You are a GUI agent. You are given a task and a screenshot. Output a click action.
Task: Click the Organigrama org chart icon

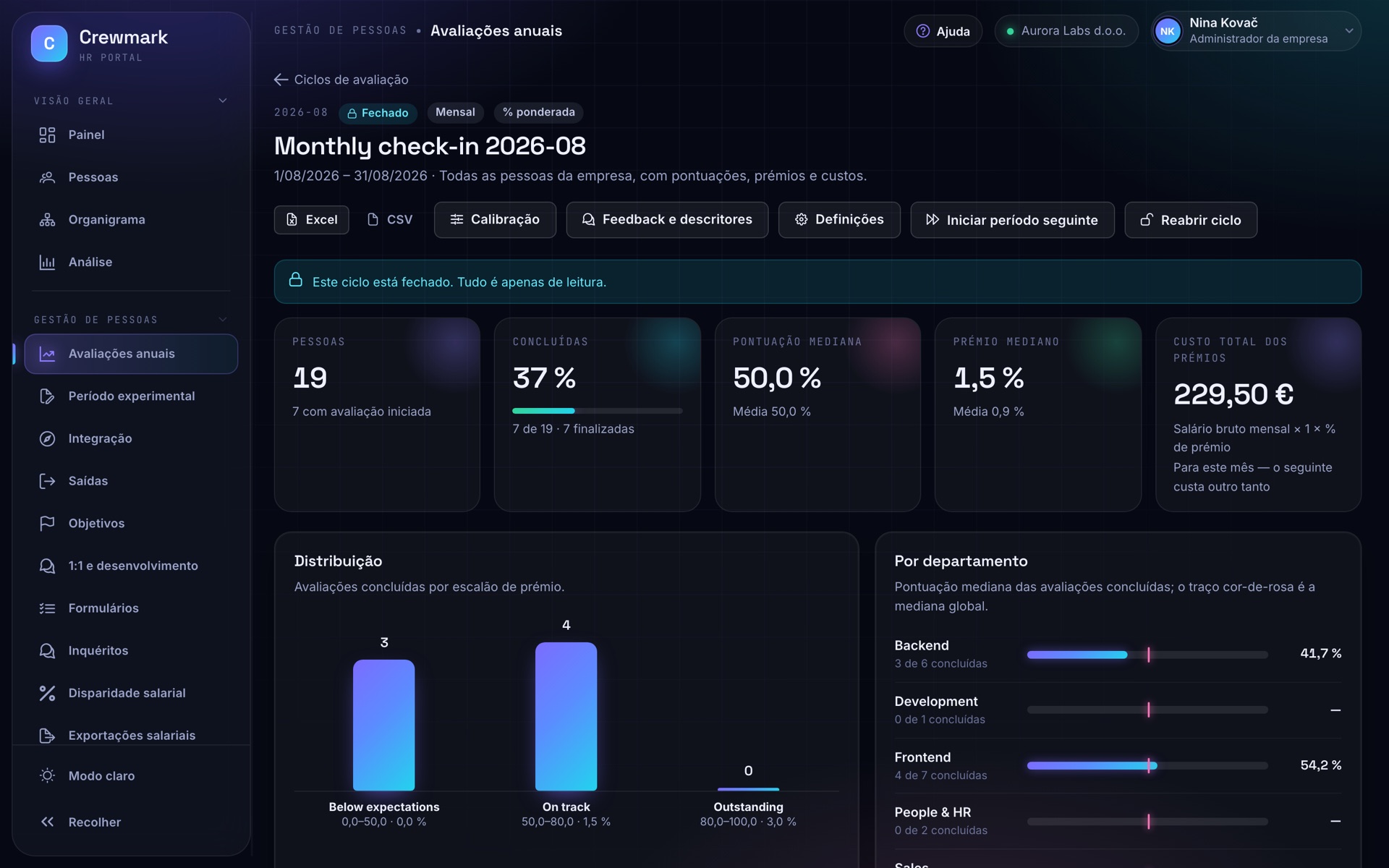pyautogui.click(x=47, y=220)
